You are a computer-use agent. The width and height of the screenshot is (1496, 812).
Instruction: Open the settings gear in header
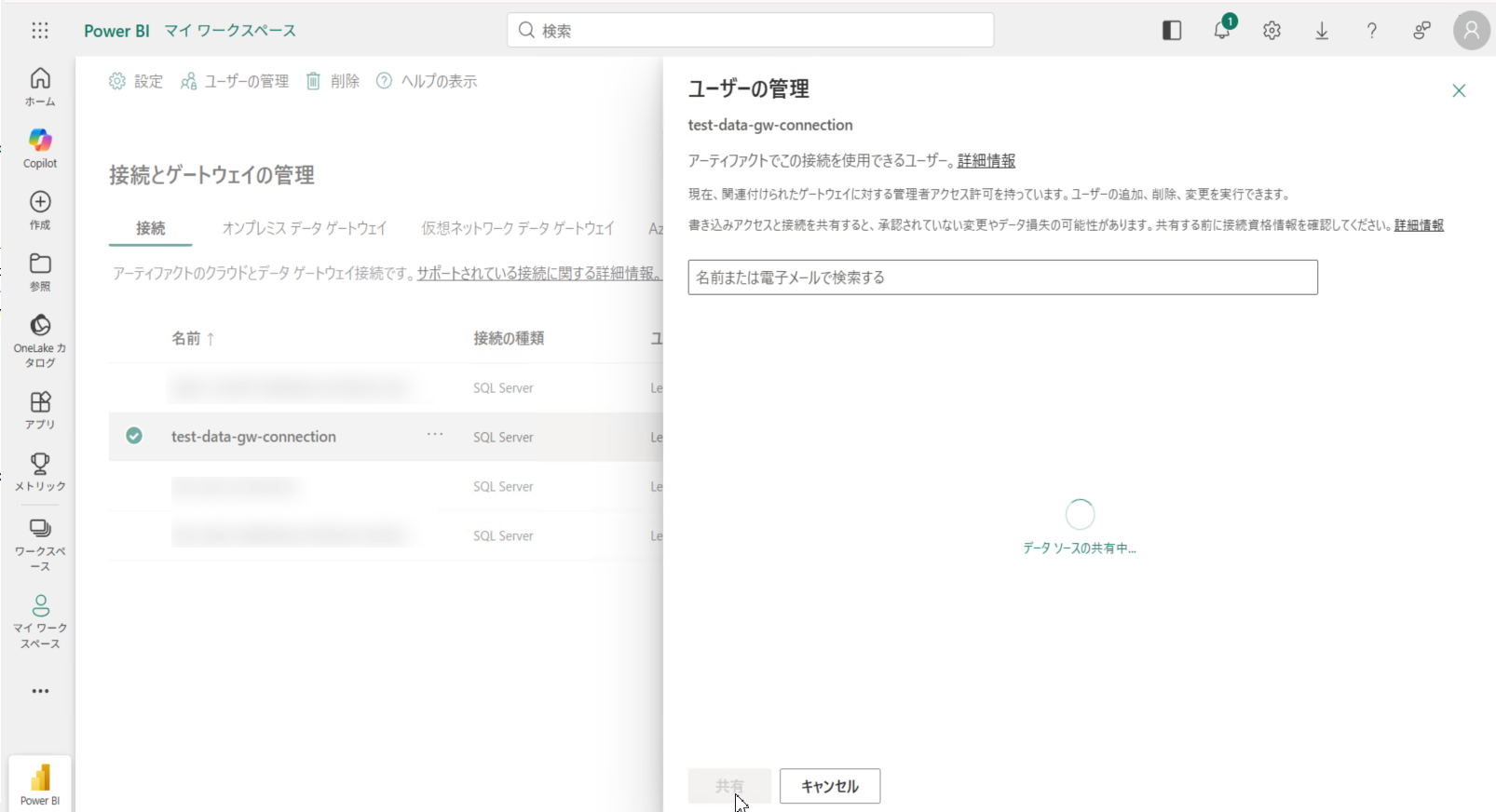(1272, 31)
